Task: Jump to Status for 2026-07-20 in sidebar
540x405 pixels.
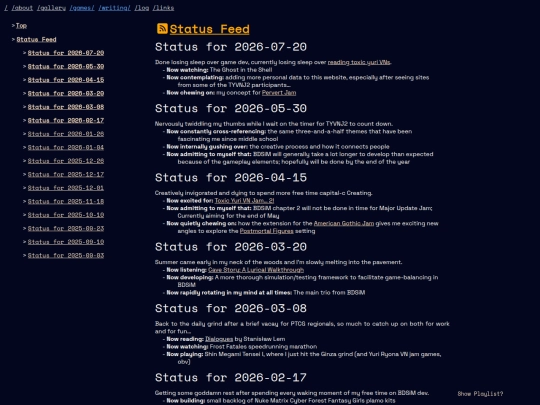Action: point(66,53)
